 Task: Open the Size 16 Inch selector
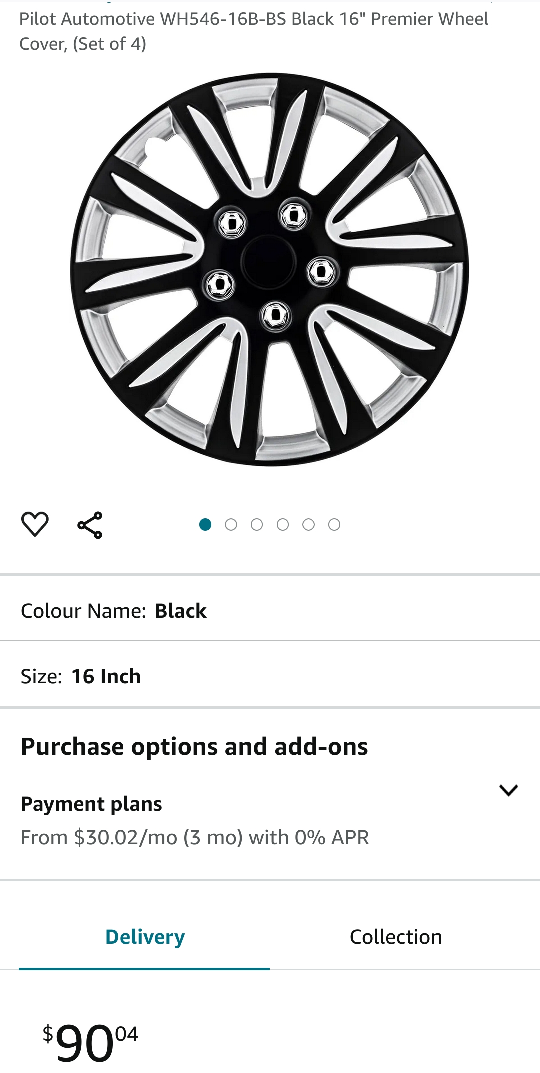[x=270, y=675]
